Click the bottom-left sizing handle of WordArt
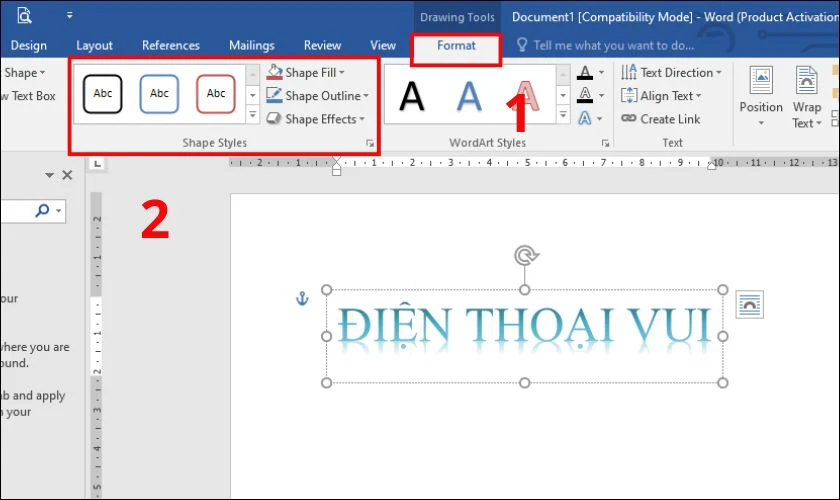 coord(326,383)
